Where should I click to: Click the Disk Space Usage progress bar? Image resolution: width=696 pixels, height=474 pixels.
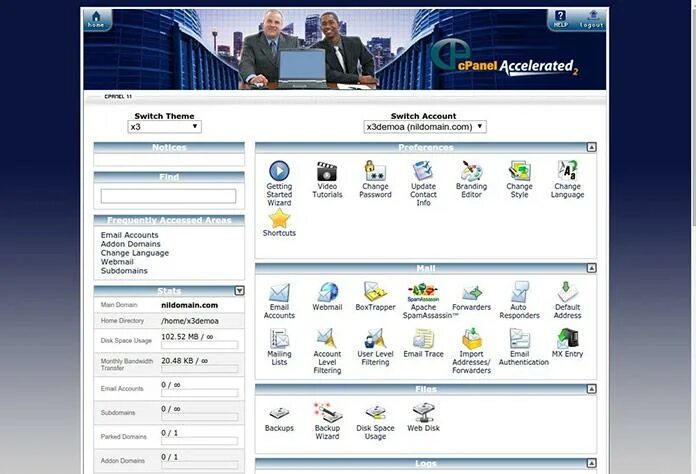(200, 345)
